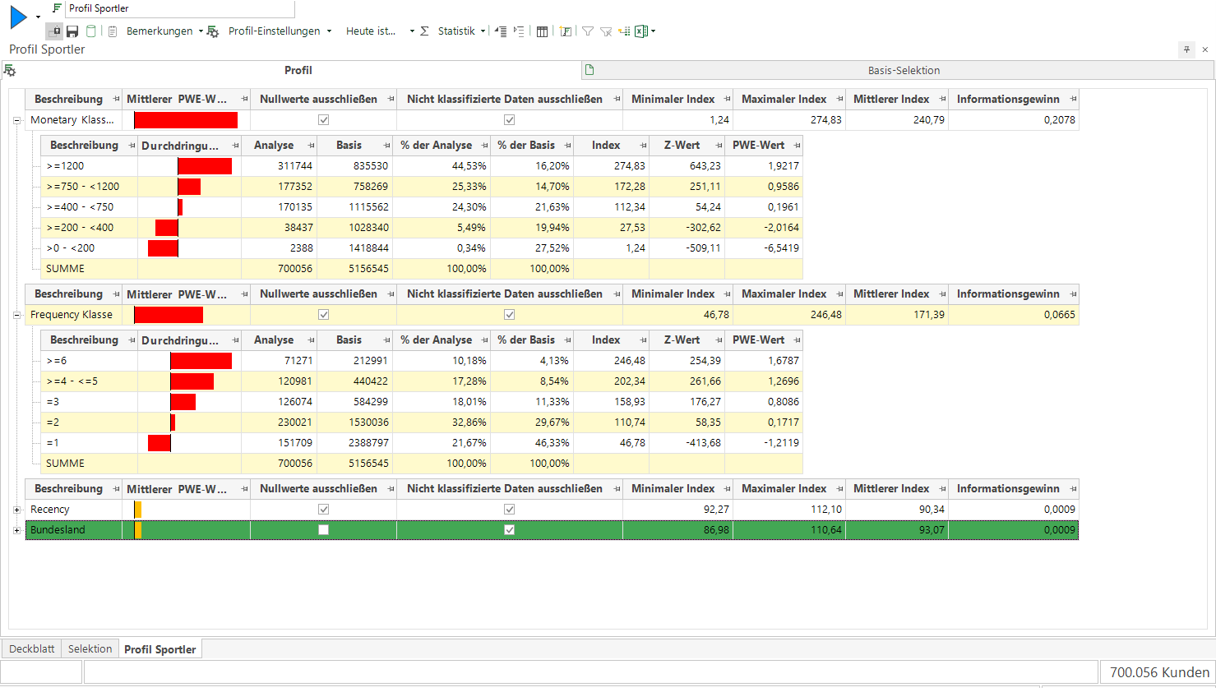Open the Basis-Selektion tab
This screenshot has height=688, width=1216.
pyautogui.click(x=902, y=70)
